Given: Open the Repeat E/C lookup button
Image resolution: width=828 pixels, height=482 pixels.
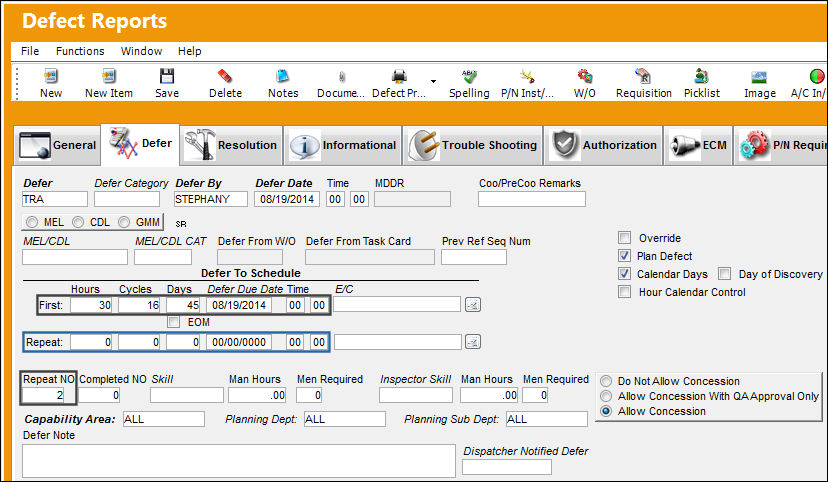Looking at the screenshot, I should point(473,342).
